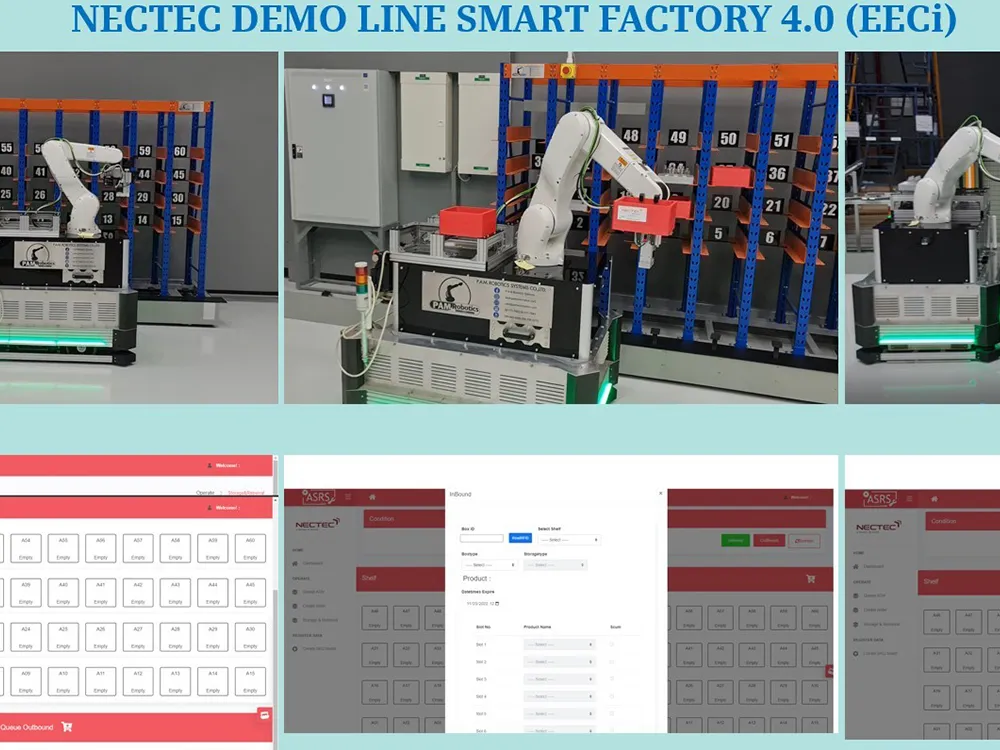Viewport: 1000px width, 750px height.
Task: Click the NECTEC logo in the InBound screenshot sidebar
Action: tap(317, 524)
